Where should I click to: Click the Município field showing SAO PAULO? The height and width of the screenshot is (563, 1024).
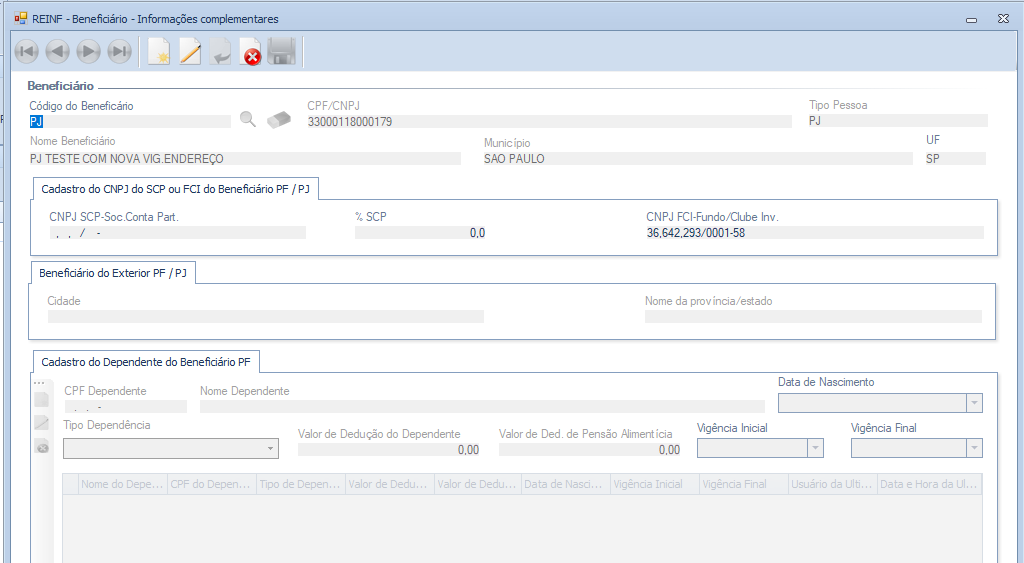tap(697, 159)
